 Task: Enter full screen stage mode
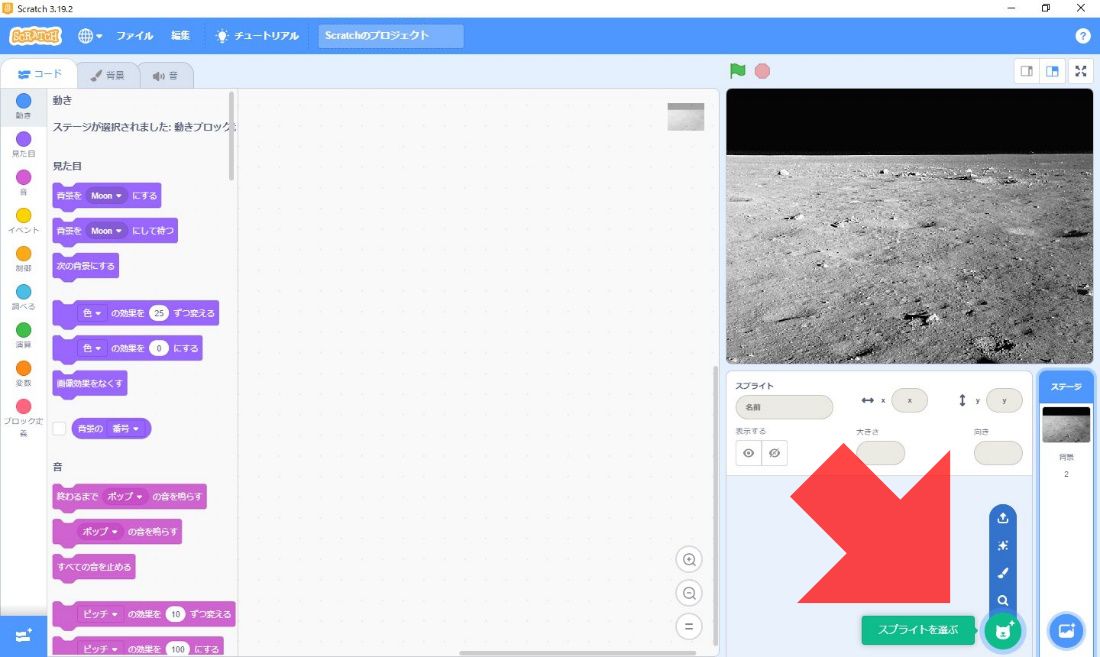coord(1081,71)
